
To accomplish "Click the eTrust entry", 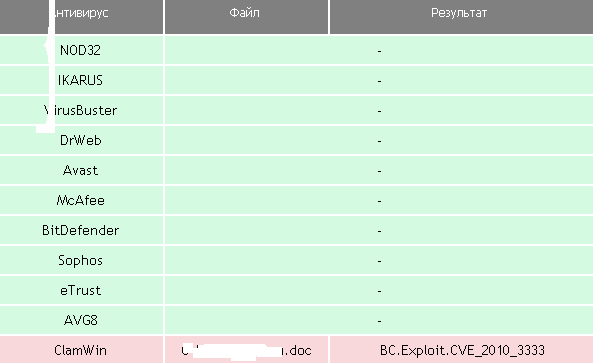I will point(80,290).
